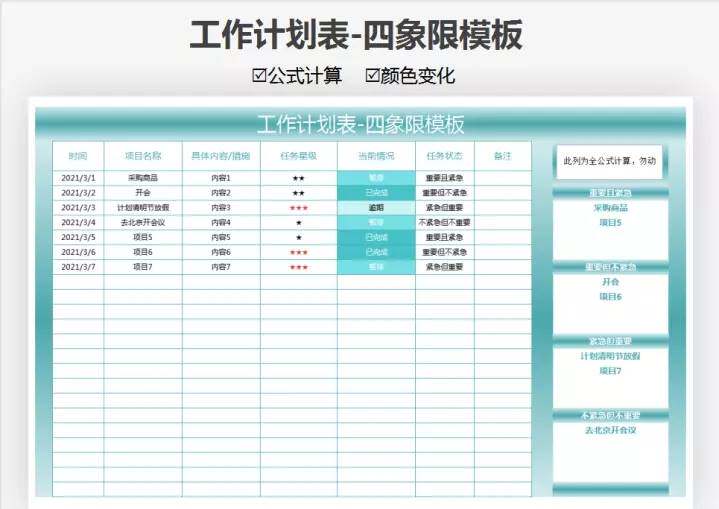This screenshot has width=719, height=509.
Task: Click the two-star rating in the 2021/3/1 row
Action: (299, 178)
